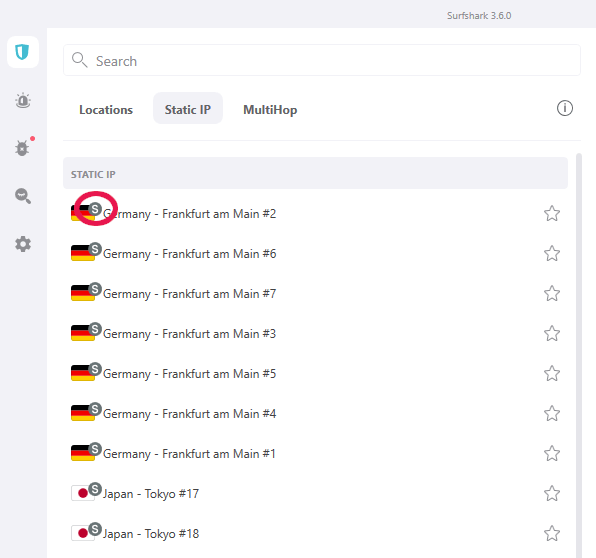
Task: Open the VPN shield sidebar icon
Action: coord(22,52)
